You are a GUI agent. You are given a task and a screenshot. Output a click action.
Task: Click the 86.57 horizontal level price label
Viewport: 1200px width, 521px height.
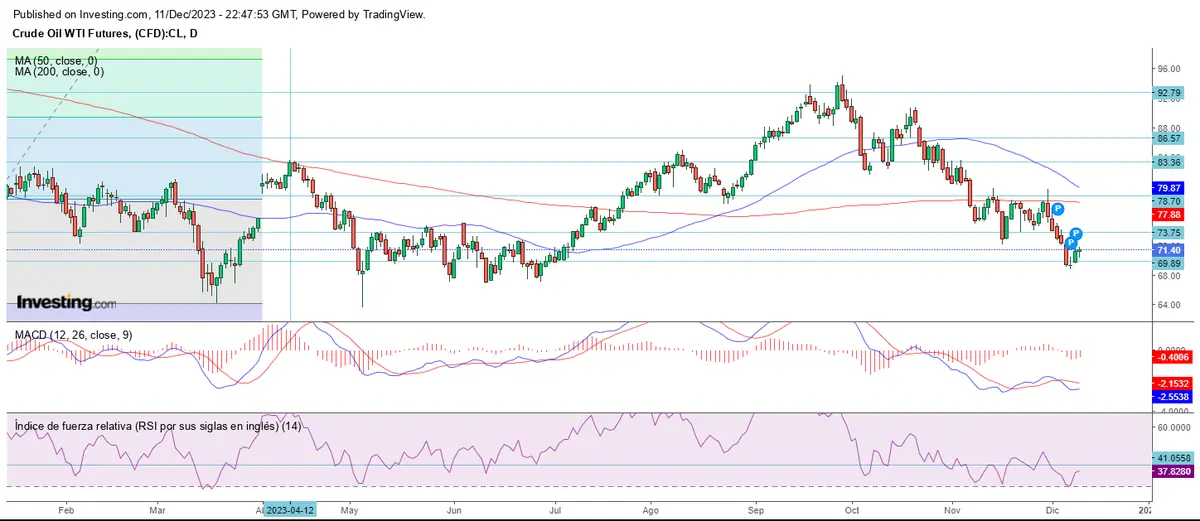click(x=1169, y=138)
